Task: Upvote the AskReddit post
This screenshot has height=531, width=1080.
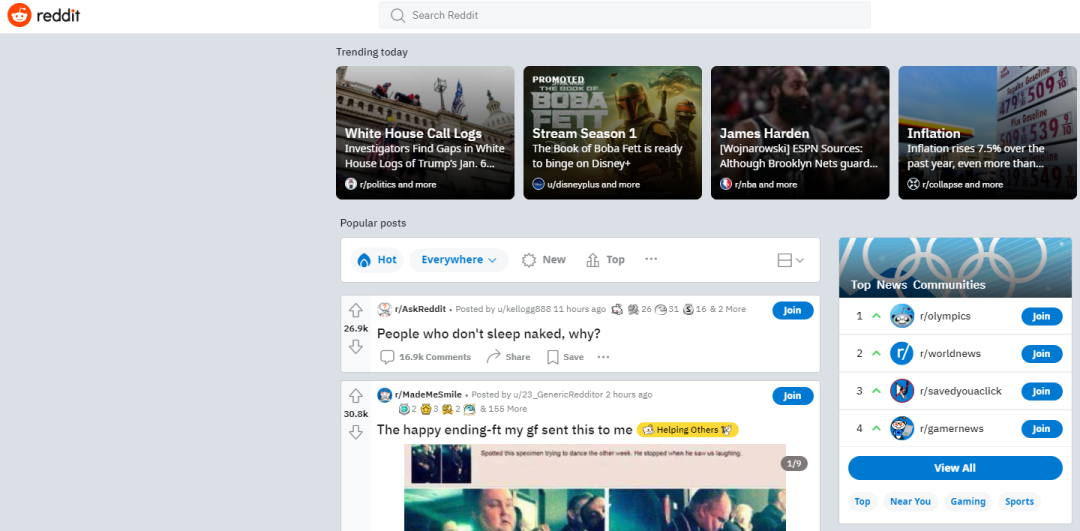Action: (355, 311)
